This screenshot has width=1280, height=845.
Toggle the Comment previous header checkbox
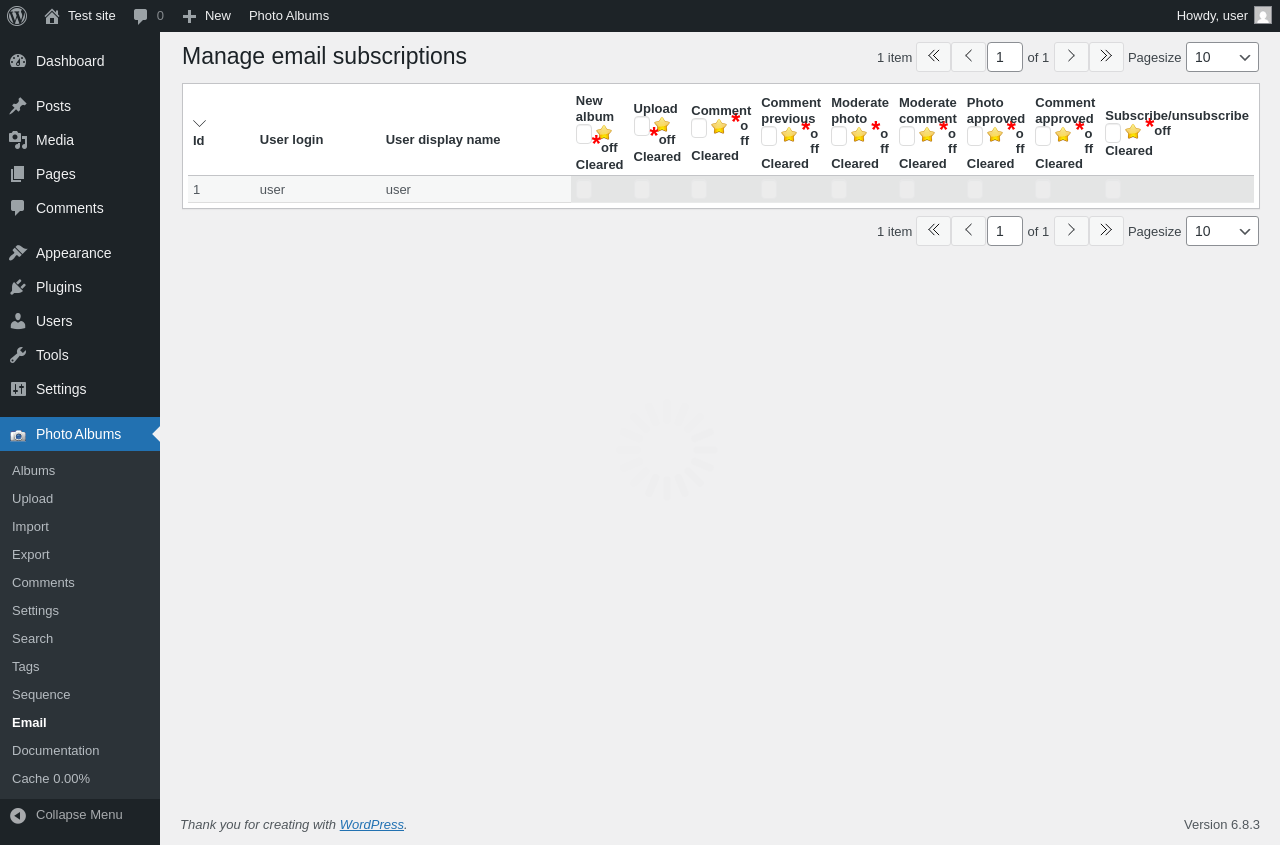769,136
